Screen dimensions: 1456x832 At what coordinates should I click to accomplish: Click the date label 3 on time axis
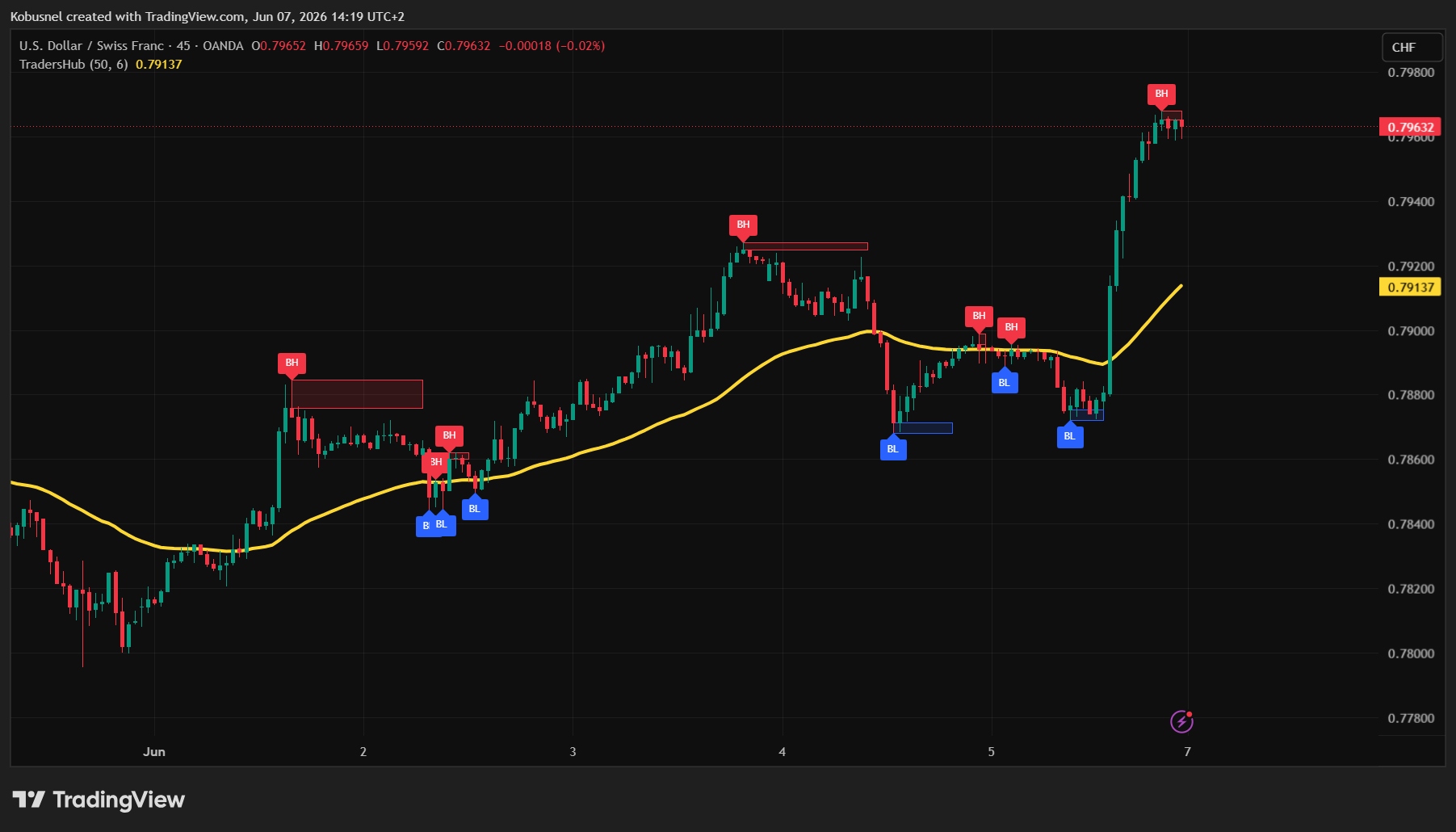tap(573, 752)
